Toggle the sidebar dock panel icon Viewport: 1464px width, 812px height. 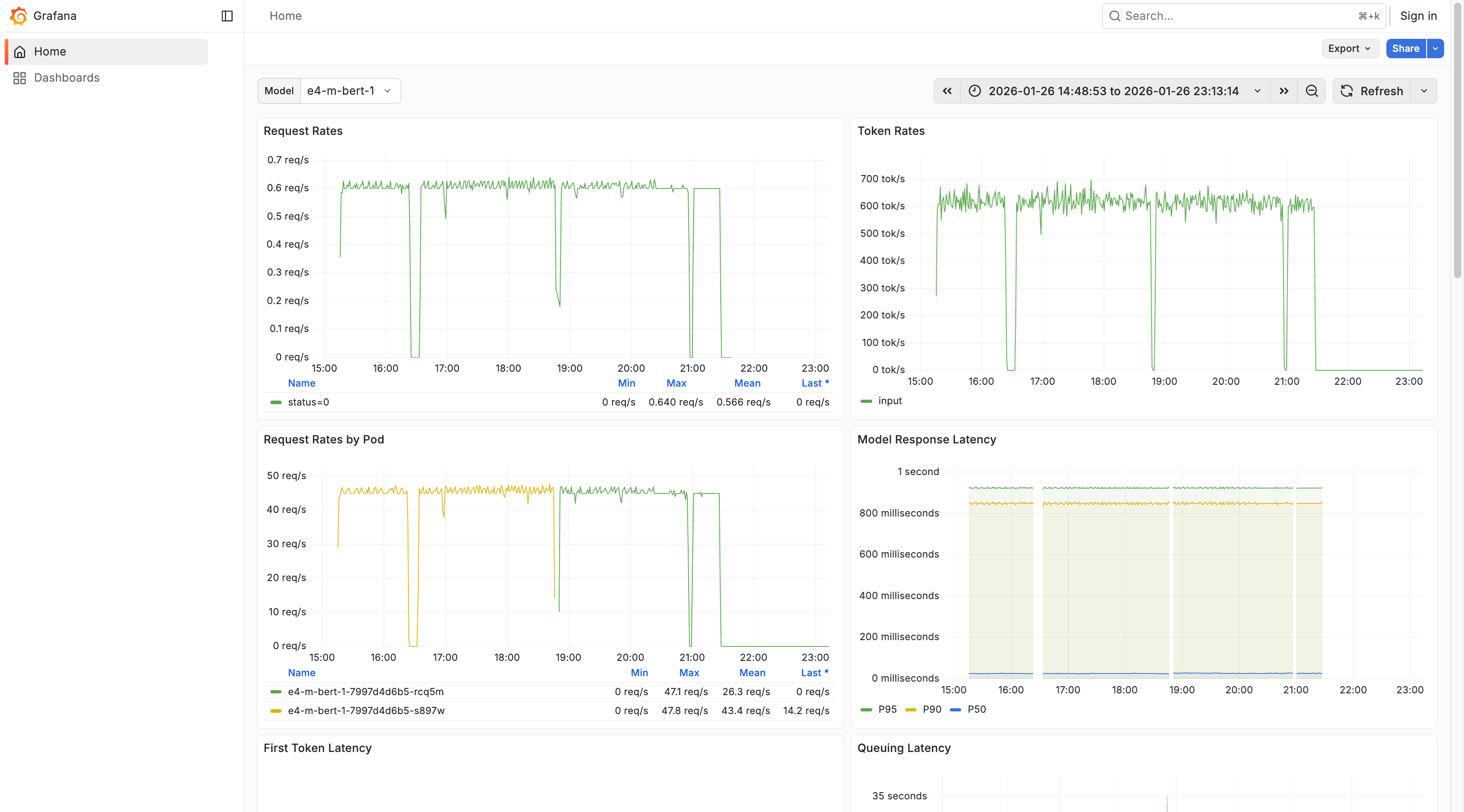[x=227, y=16]
